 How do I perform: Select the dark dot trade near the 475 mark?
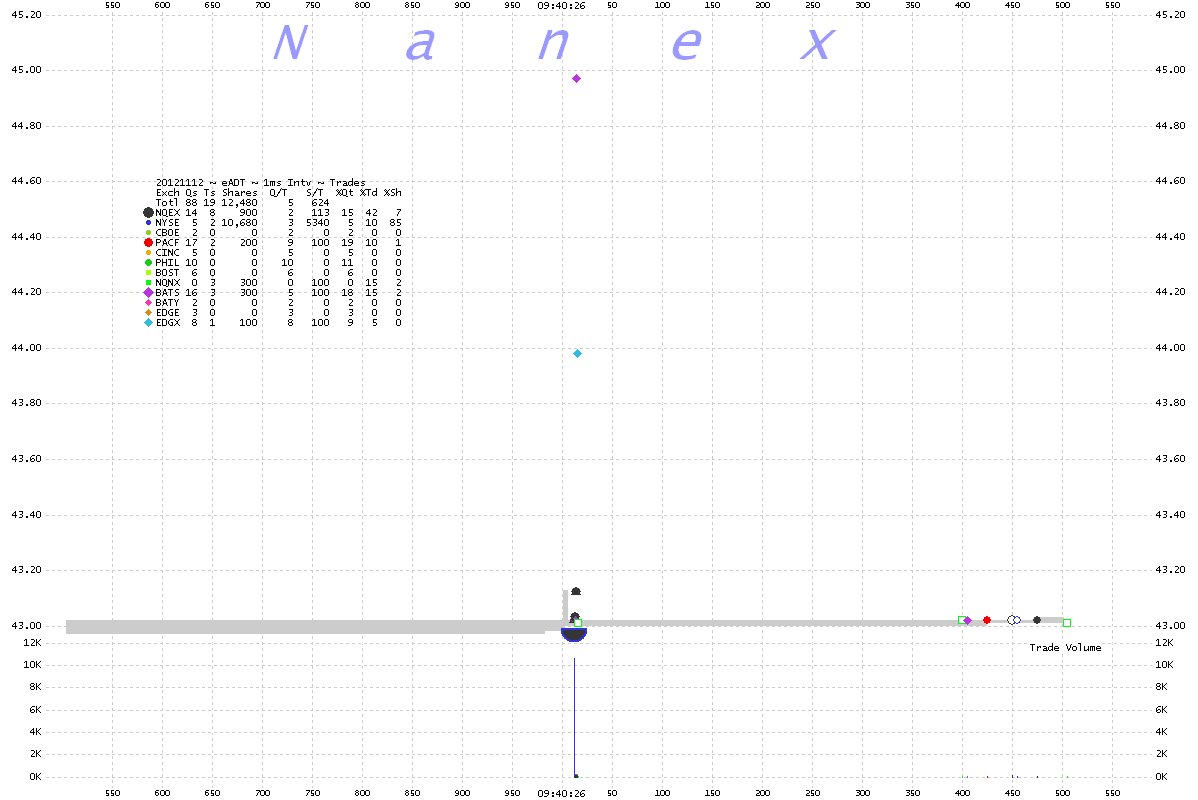coord(1037,620)
